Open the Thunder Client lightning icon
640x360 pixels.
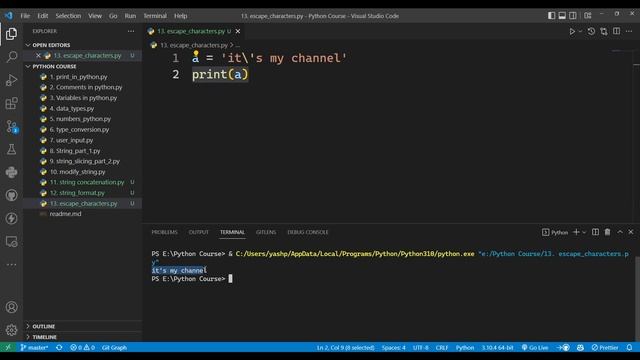[x=11, y=218]
